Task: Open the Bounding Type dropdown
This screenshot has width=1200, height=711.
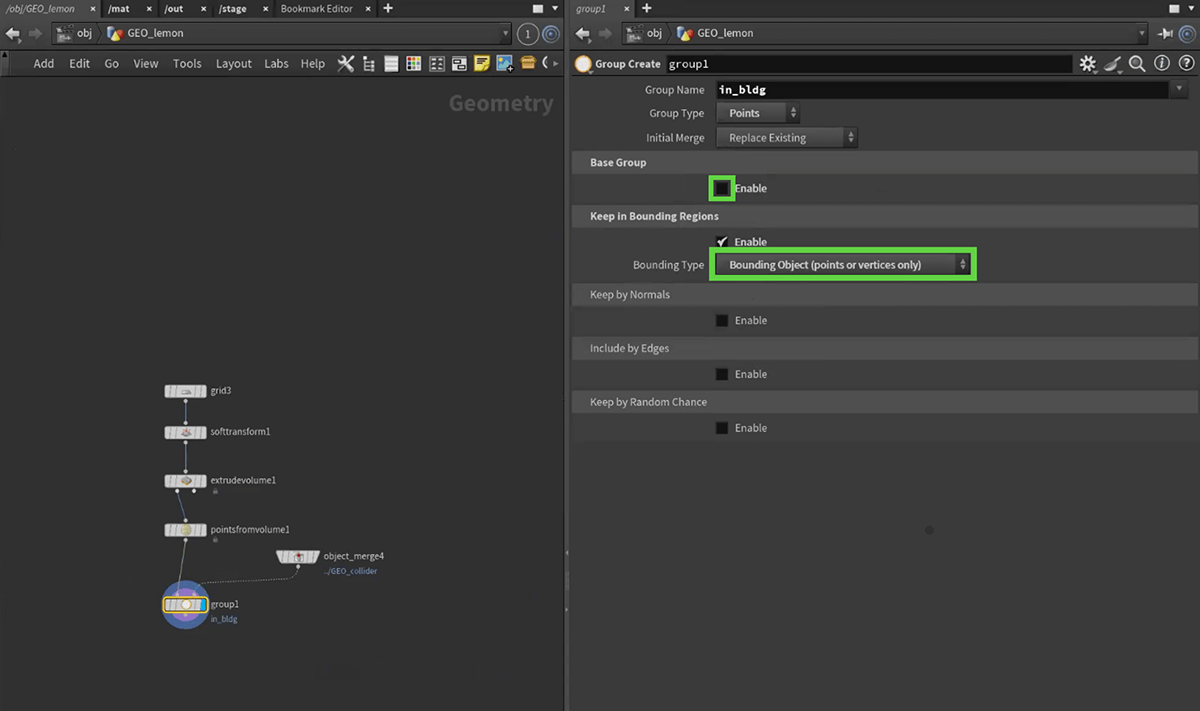Action: click(x=842, y=265)
